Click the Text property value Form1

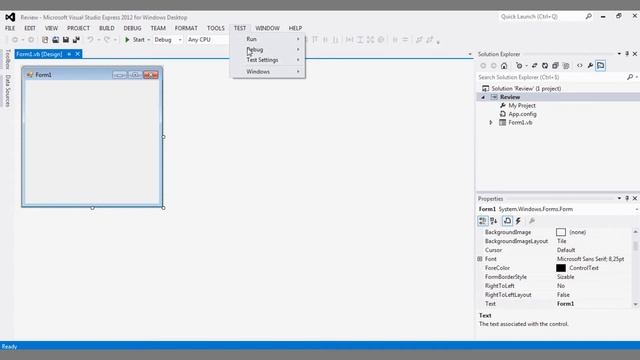click(x=565, y=304)
